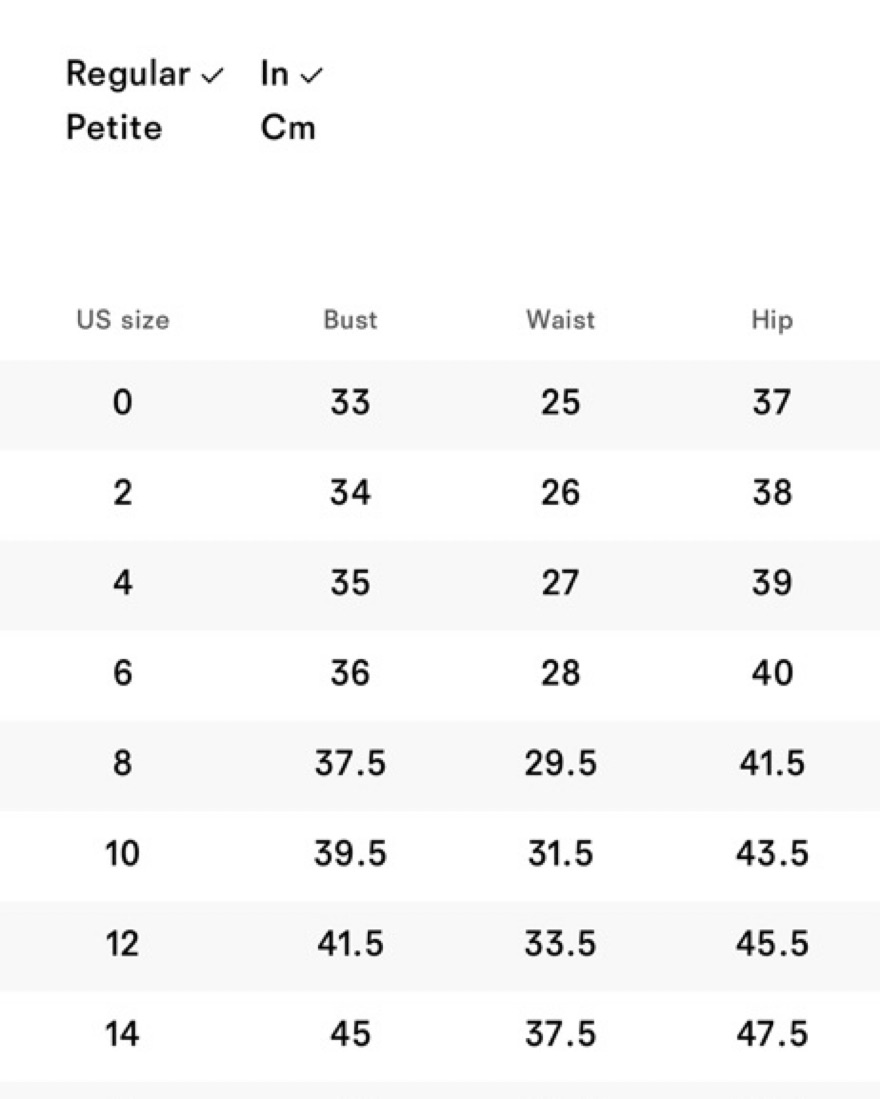
Task: Select the US size 6 row
Action: [x=440, y=675]
